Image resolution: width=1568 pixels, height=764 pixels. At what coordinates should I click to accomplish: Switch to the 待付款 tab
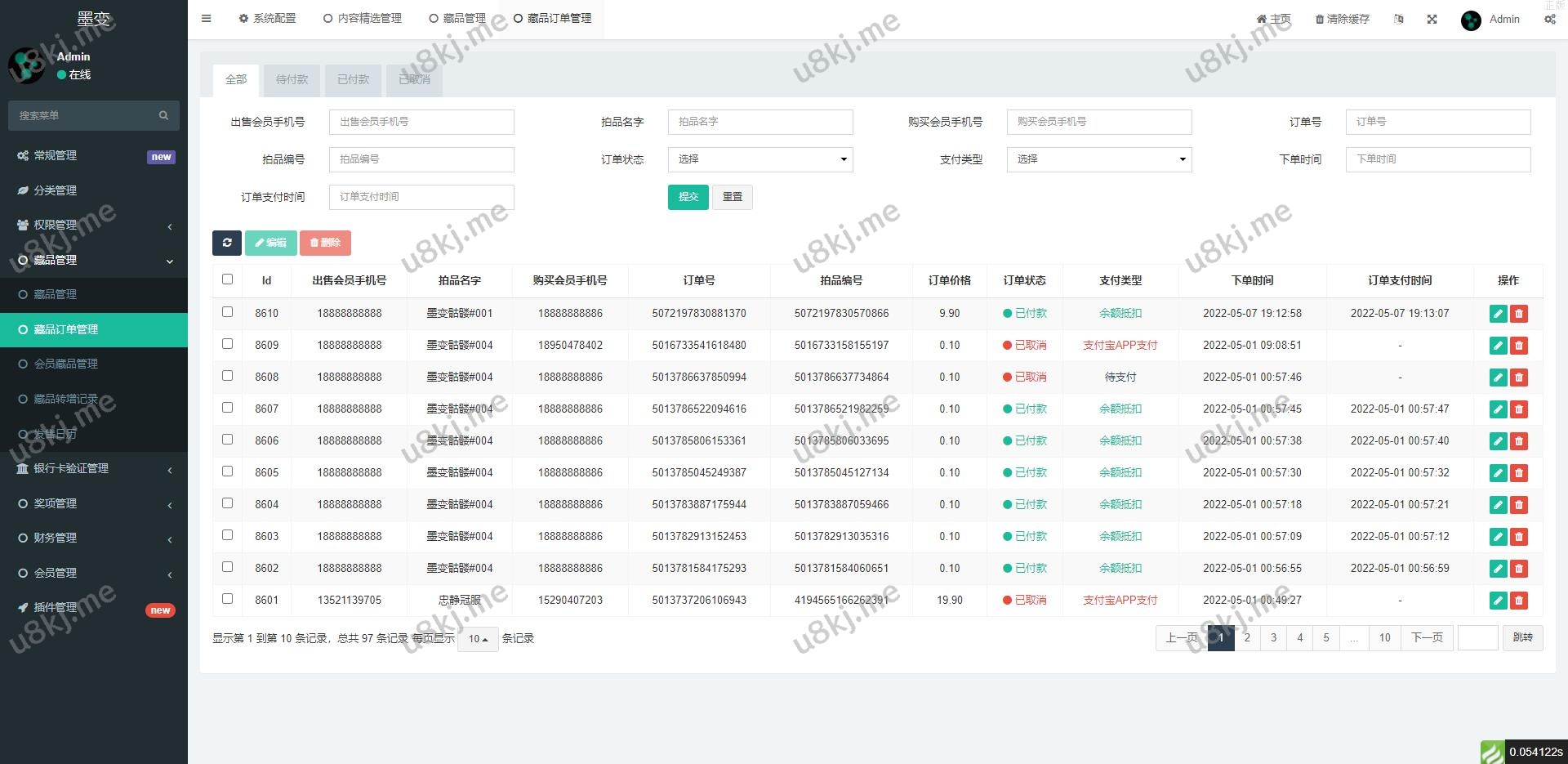292,80
